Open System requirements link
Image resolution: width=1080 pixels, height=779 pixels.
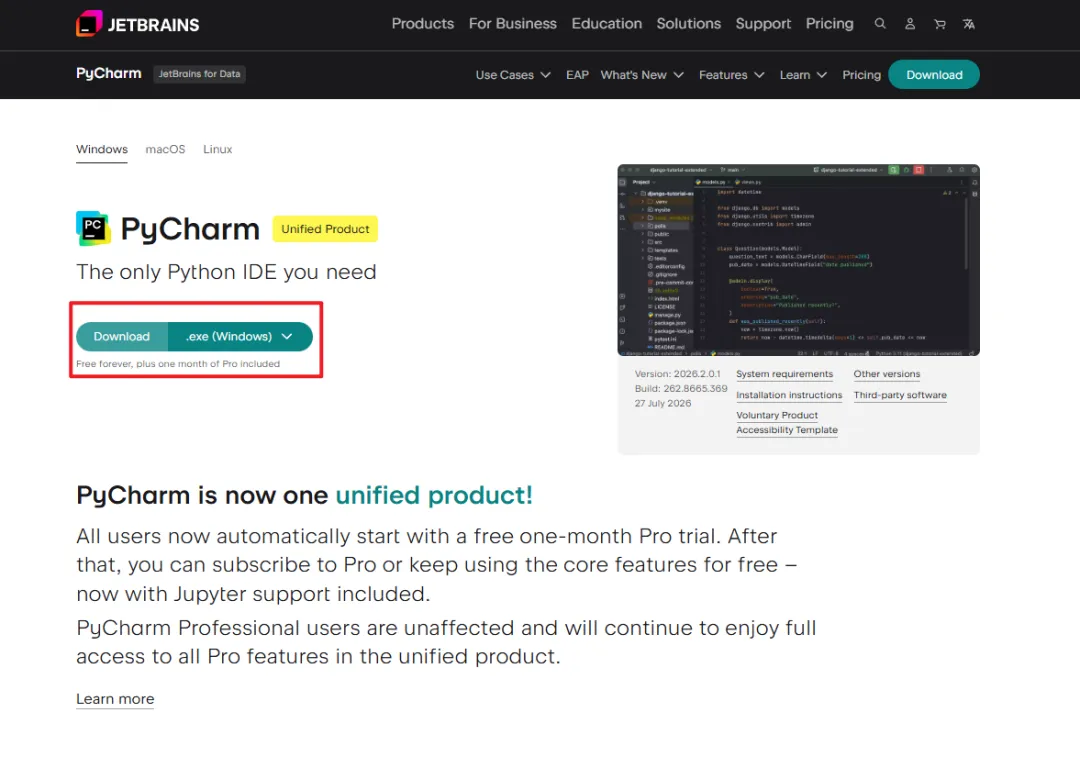(x=785, y=374)
